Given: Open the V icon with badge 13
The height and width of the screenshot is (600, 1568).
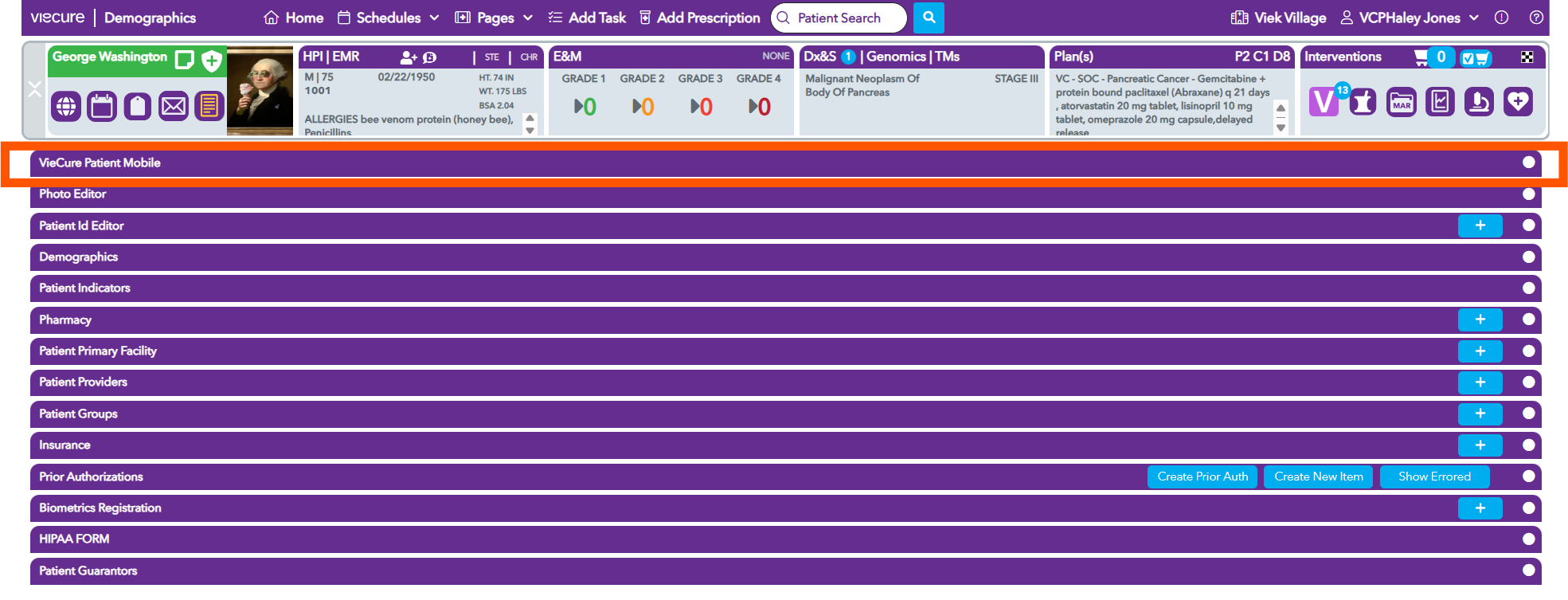Looking at the screenshot, I should click(x=1325, y=101).
